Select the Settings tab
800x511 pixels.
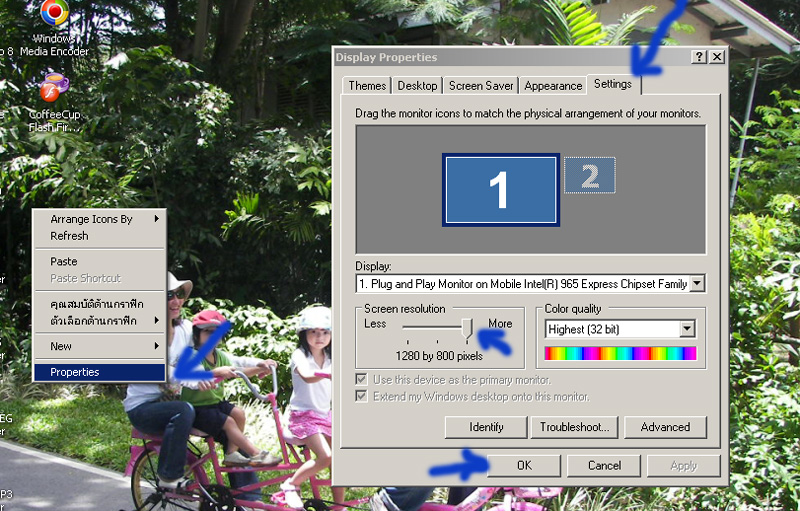(x=613, y=84)
